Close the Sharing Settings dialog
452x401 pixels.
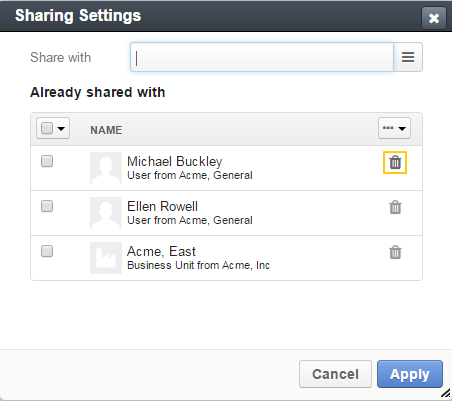tap(434, 18)
